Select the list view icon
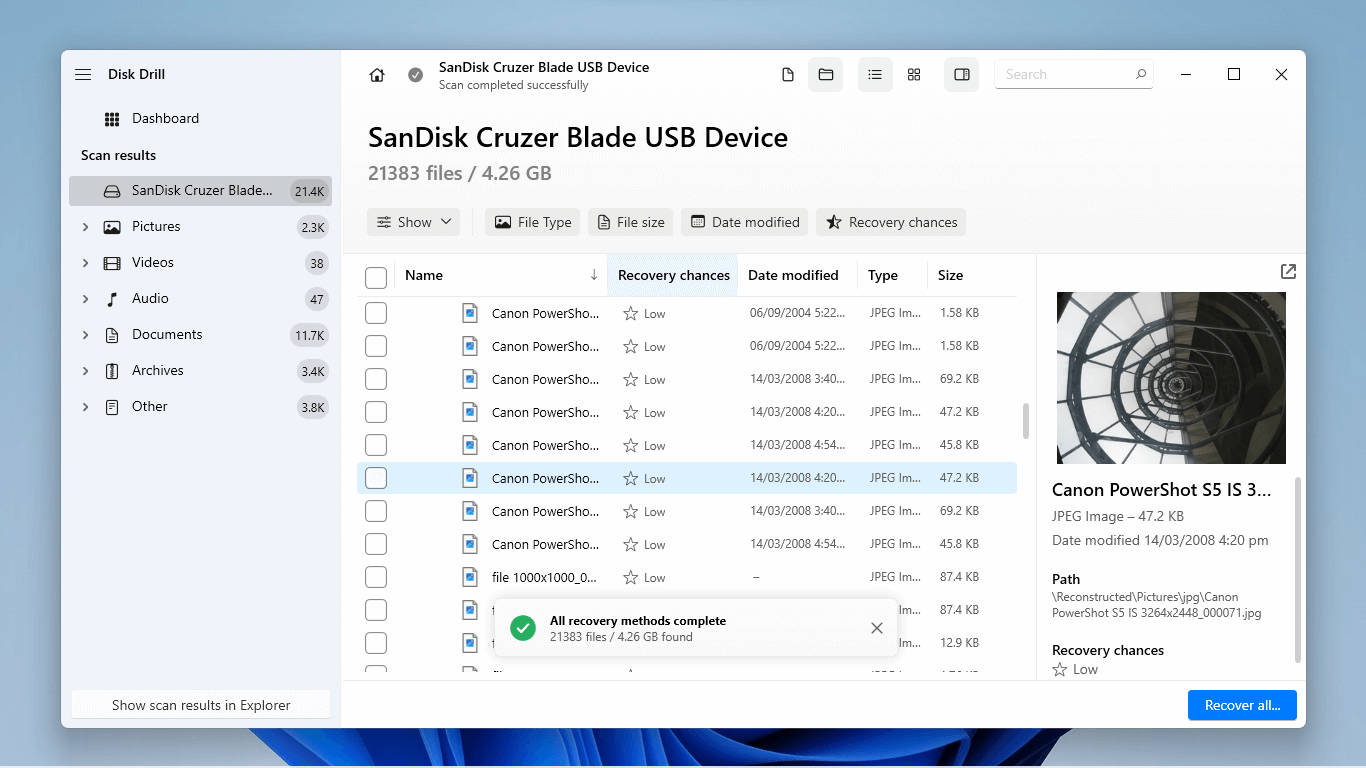1366x768 pixels. (874, 74)
